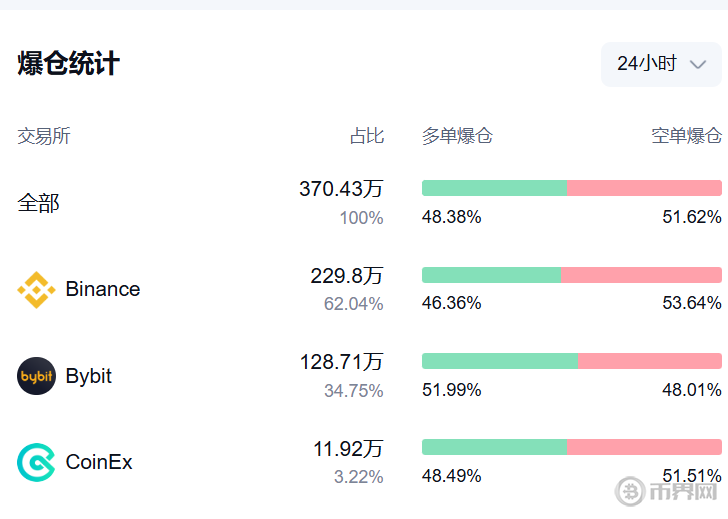The image size is (728, 519).
Task: Select the Bybit exchange name
Action: [88, 376]
